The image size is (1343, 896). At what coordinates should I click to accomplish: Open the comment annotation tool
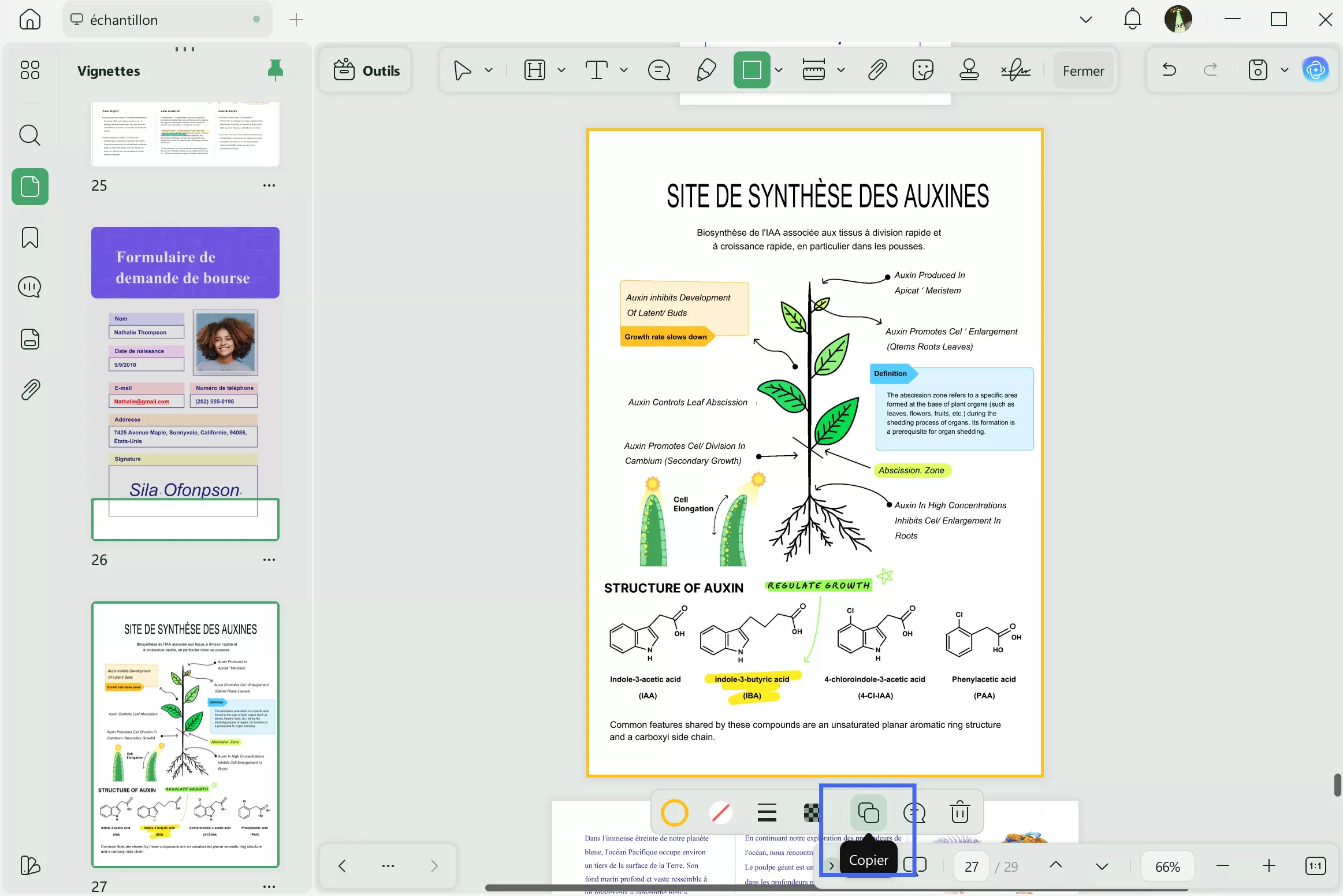[x=658, y=69]
